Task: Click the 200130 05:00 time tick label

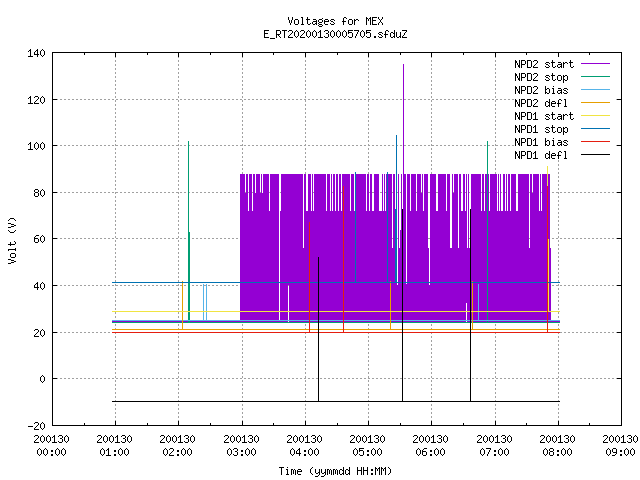Action: click(368, 446)
